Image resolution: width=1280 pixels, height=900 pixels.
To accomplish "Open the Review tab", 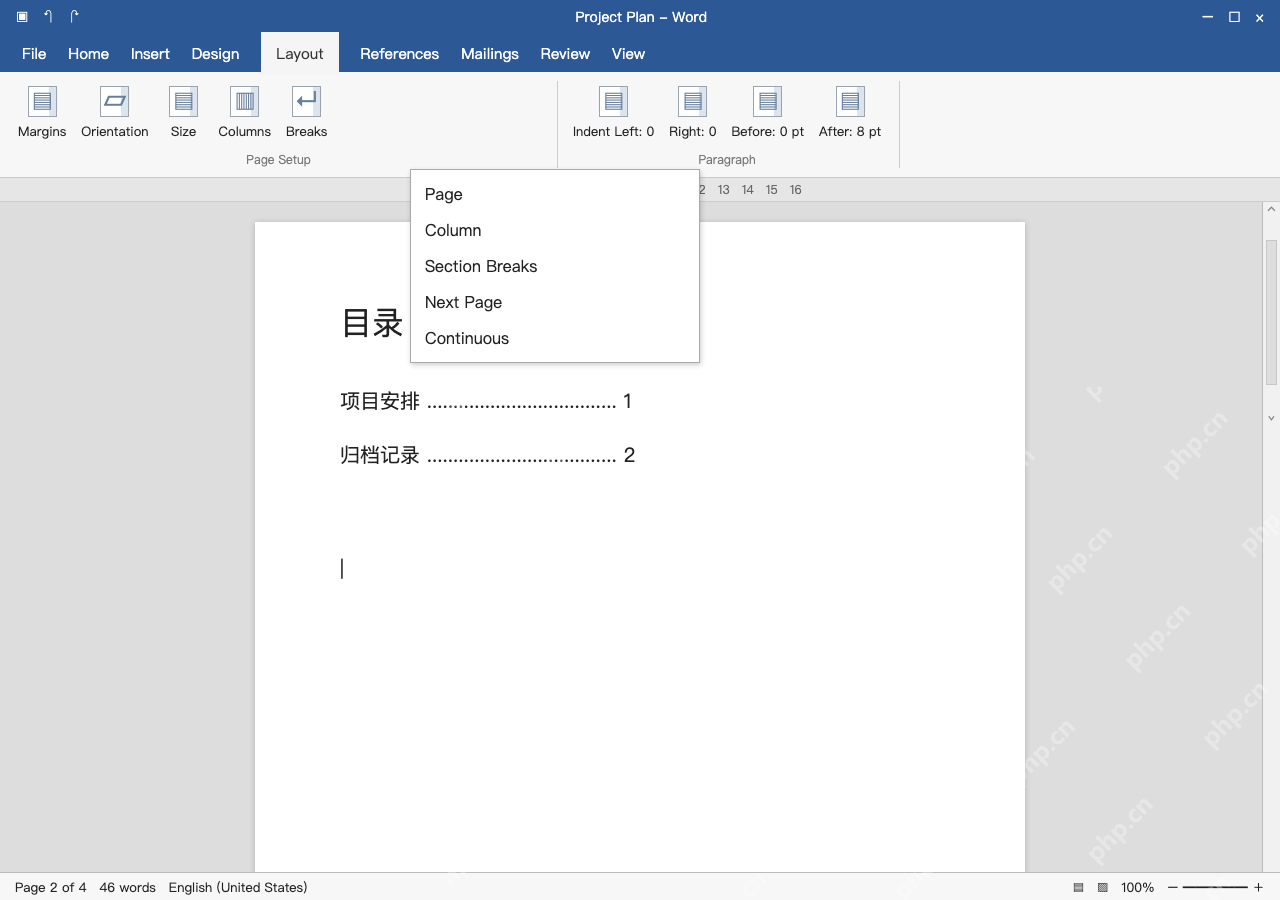I will (x=565, y=54).
